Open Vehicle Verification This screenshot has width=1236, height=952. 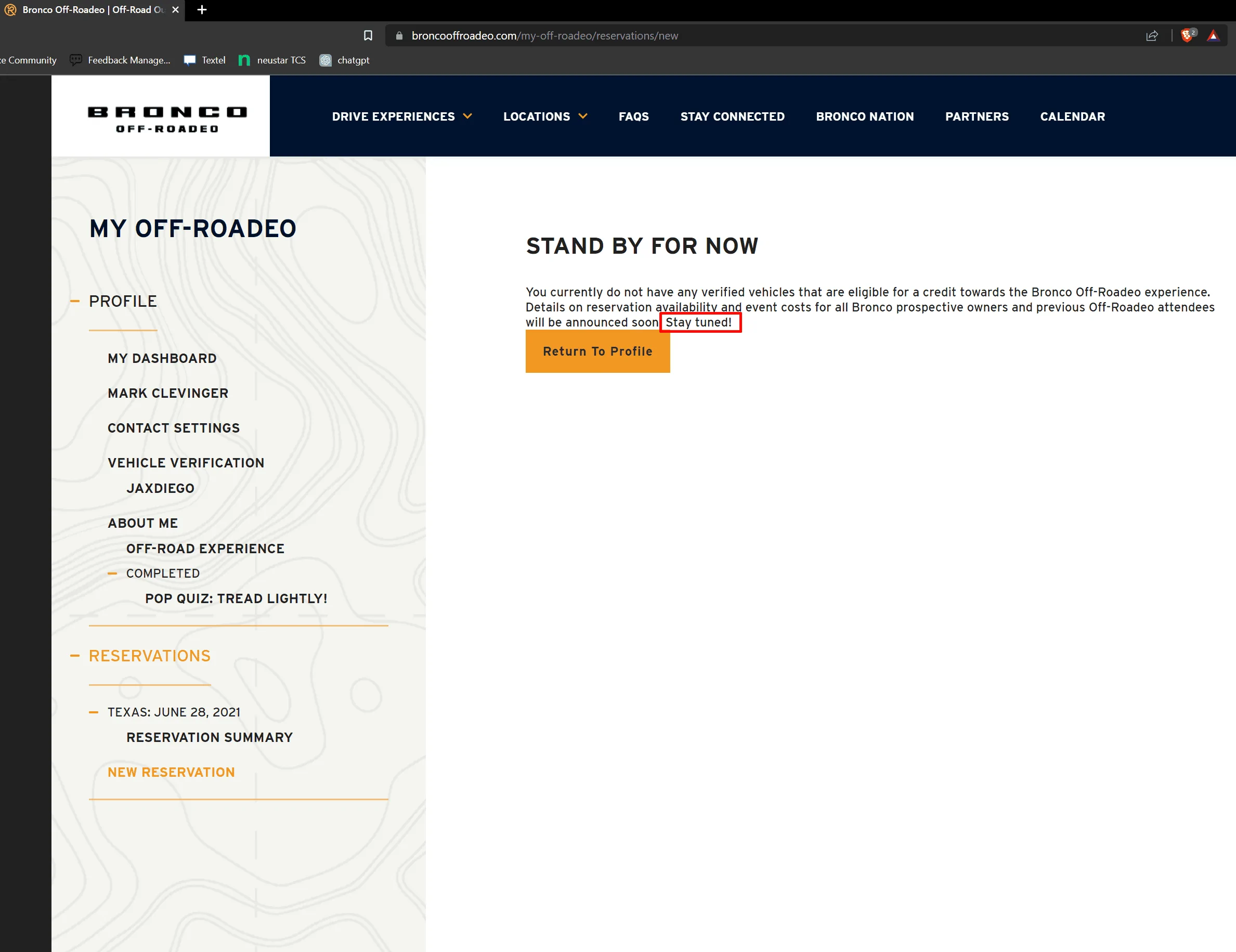(x=186, y=463)
